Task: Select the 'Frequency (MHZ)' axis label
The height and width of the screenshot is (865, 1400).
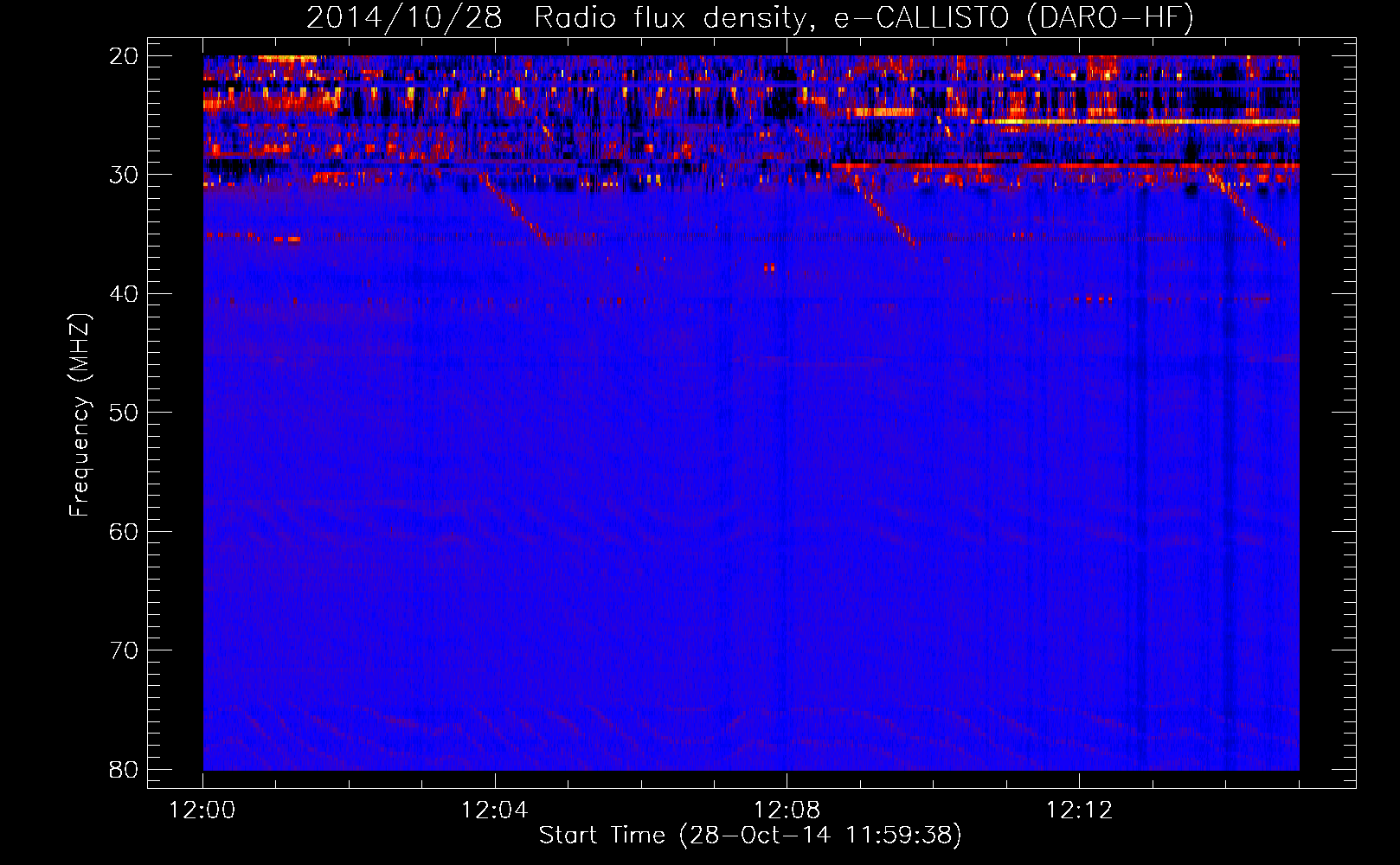Action: 79,415
